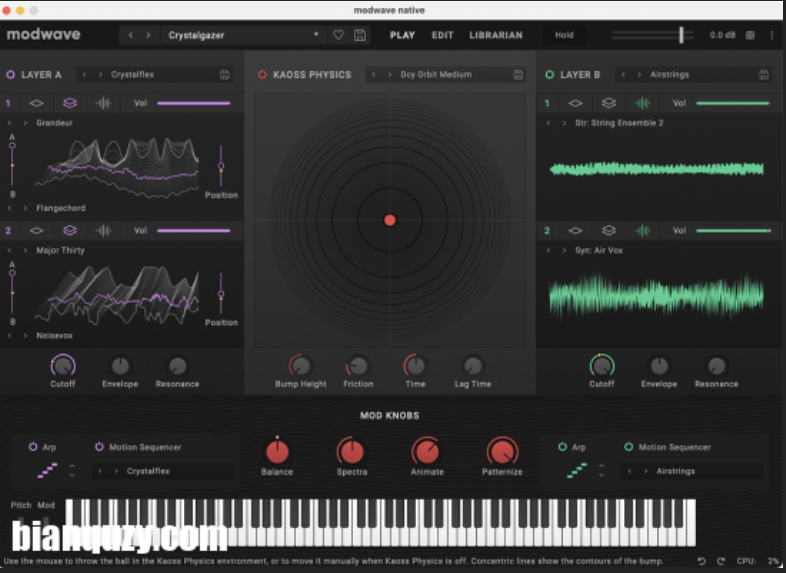Toggle Layer B Motion Sequencer power
The image size is (786, 573).
(x=629, y=447)
